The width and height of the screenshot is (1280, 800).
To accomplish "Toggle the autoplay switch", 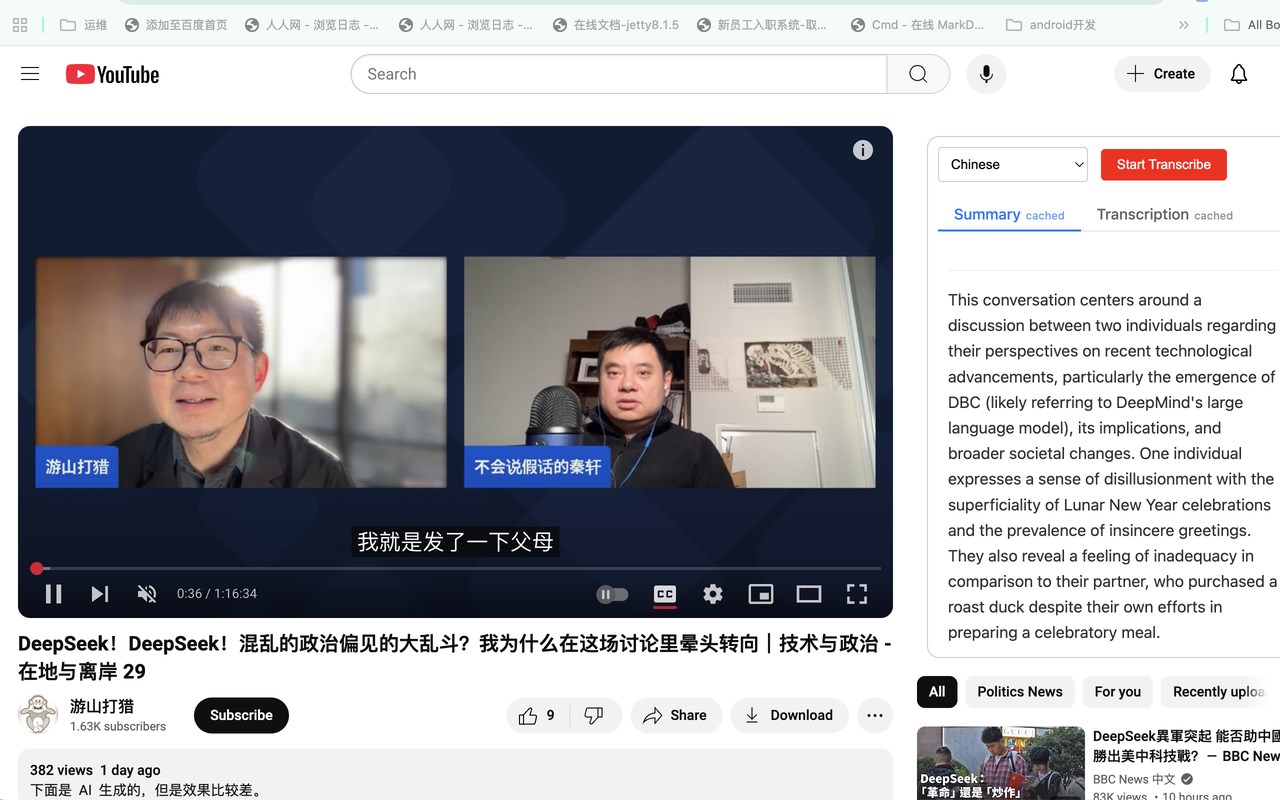I will 613,594.
